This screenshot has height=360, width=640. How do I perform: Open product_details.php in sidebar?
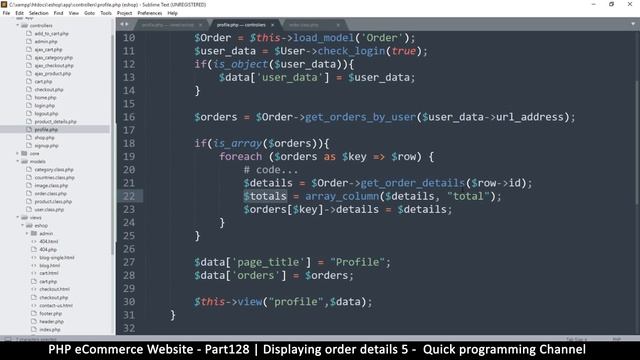pyautogui.click(x=56, y=122)
